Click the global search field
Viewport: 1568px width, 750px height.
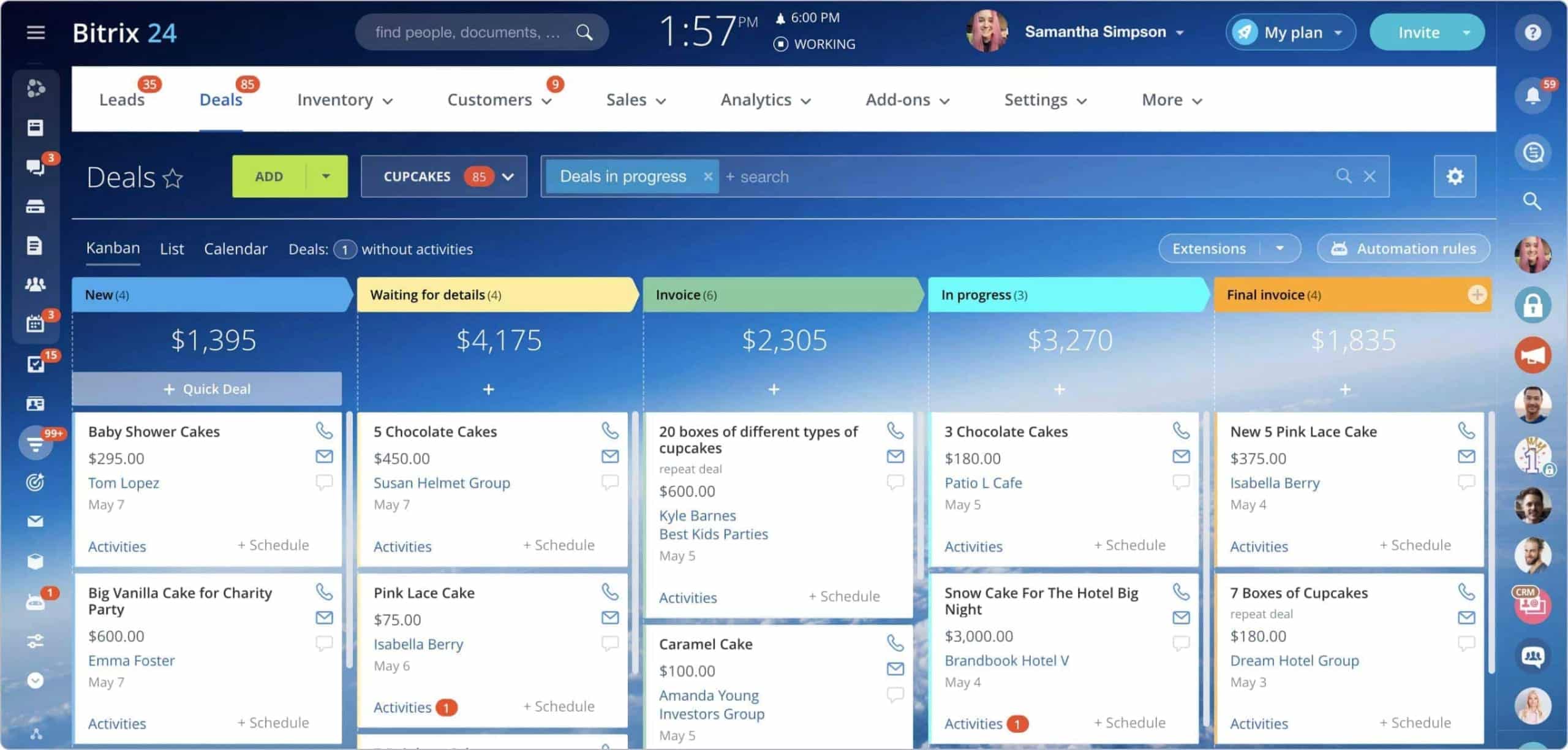(x=482, y=32)
